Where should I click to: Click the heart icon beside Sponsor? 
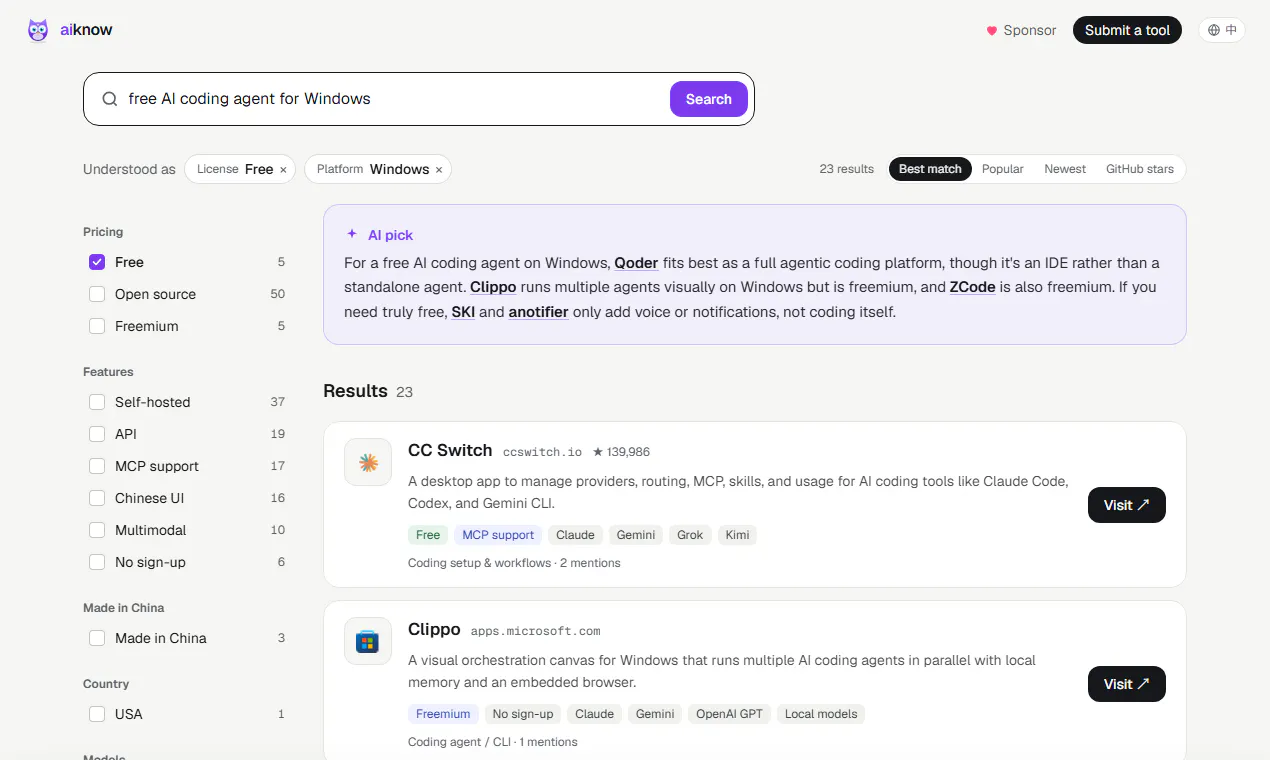coord(992,31)
